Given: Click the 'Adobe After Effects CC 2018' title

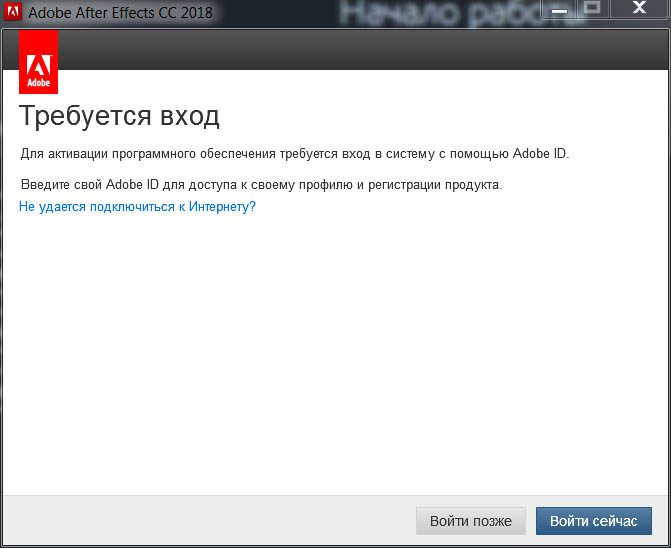Looking at the screenshot, I should tap(120, 12).
